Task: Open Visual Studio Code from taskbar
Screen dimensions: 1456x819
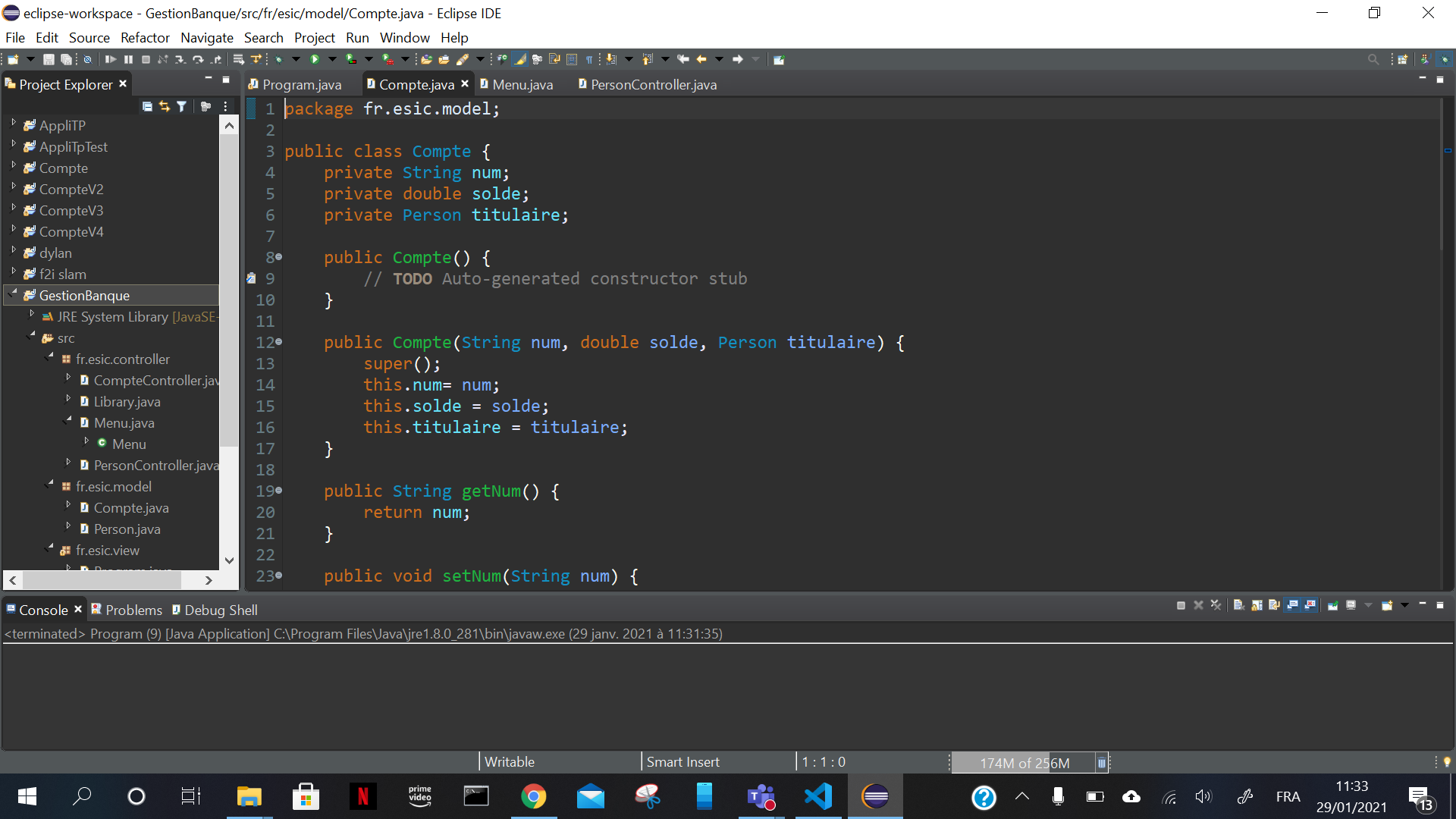Action: tap(818, 796)
